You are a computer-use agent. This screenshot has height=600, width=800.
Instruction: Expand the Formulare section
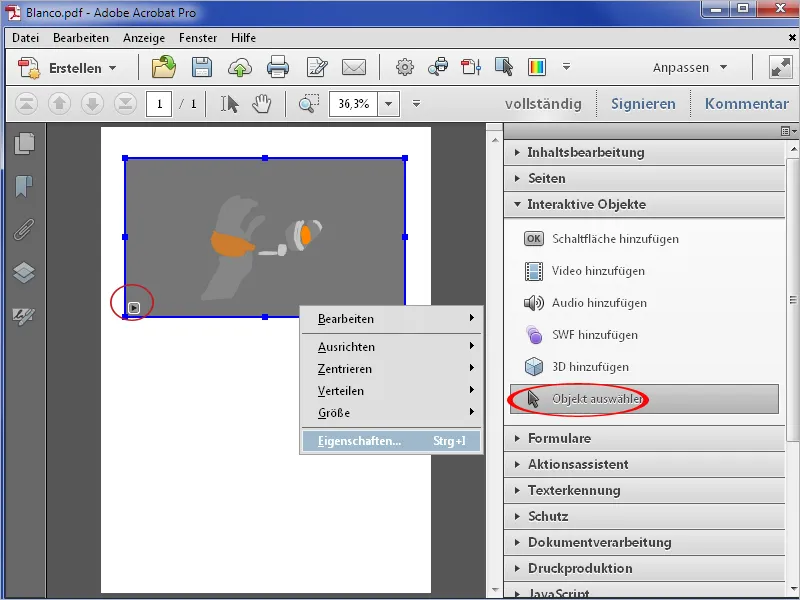(x=644, y=438)
